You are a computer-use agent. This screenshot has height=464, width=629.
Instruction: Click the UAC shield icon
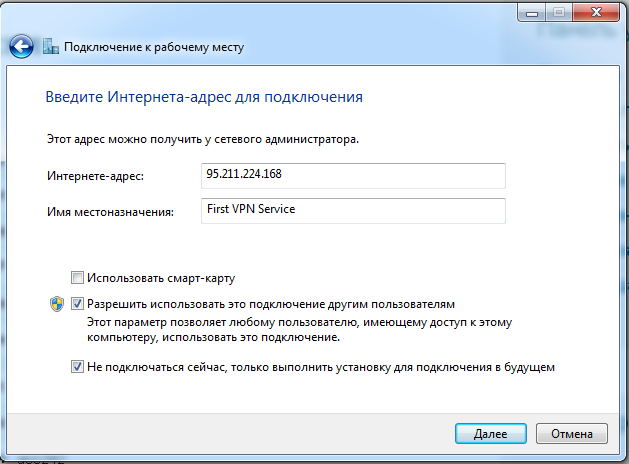click(x=57, y=303)
